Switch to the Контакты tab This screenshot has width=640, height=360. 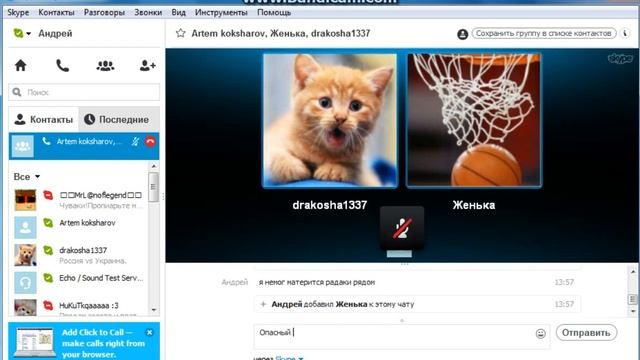[44, 120]
